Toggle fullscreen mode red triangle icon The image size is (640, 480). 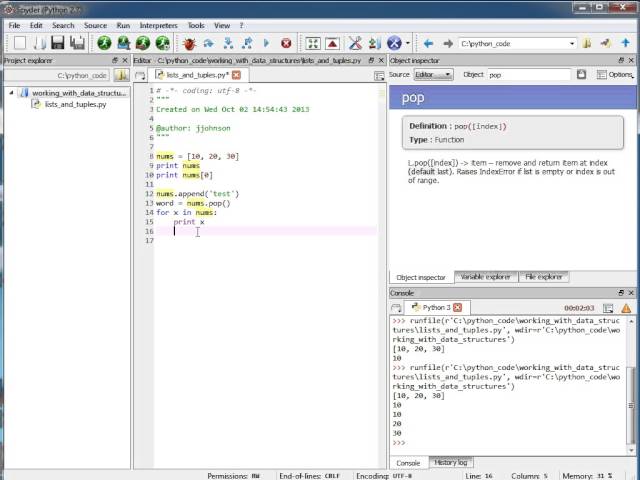(x=332, y=43)
